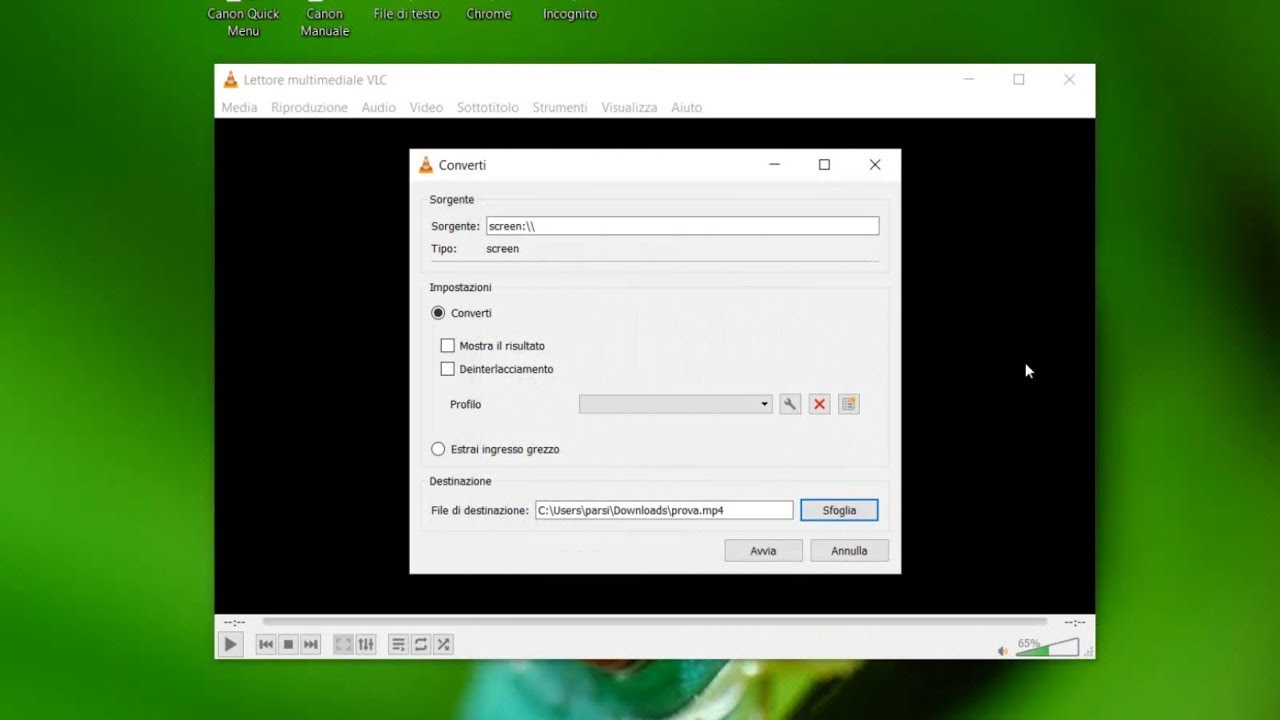Enable Mostra il risultato checkbox
1280x720 pixels.
(x=448, y=346)
